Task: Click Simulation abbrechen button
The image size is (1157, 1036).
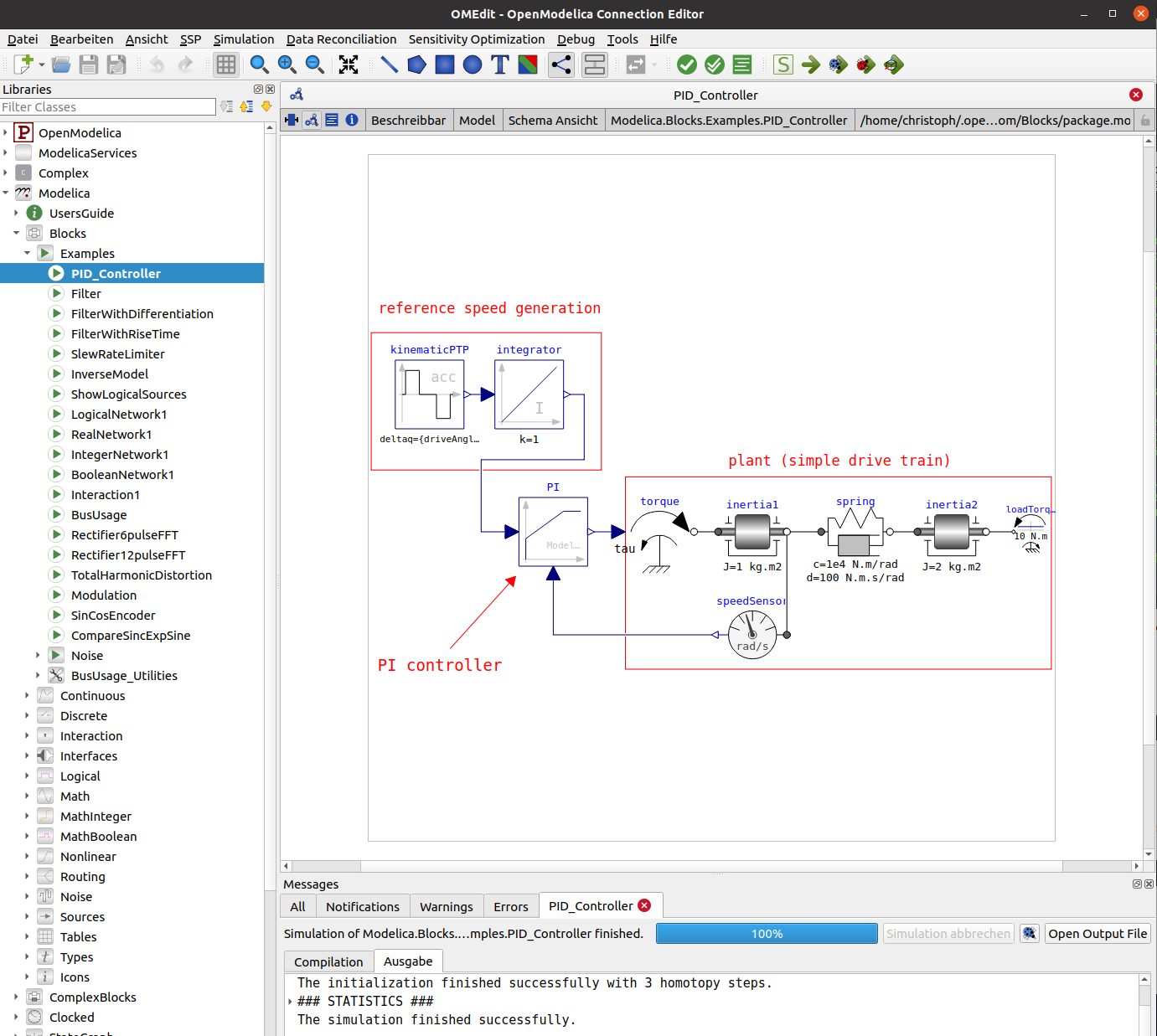Action: (948, 933)
